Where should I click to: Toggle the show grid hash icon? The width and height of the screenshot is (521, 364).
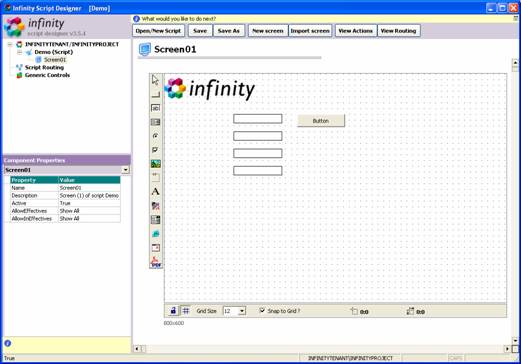pyautogui.click(x=186, y=311)
